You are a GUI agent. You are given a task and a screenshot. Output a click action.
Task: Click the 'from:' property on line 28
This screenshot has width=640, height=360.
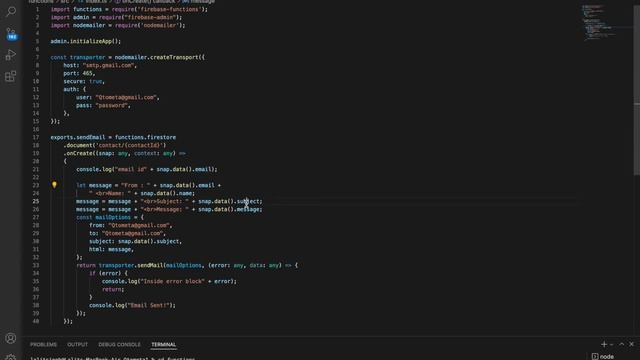(97, 225)
